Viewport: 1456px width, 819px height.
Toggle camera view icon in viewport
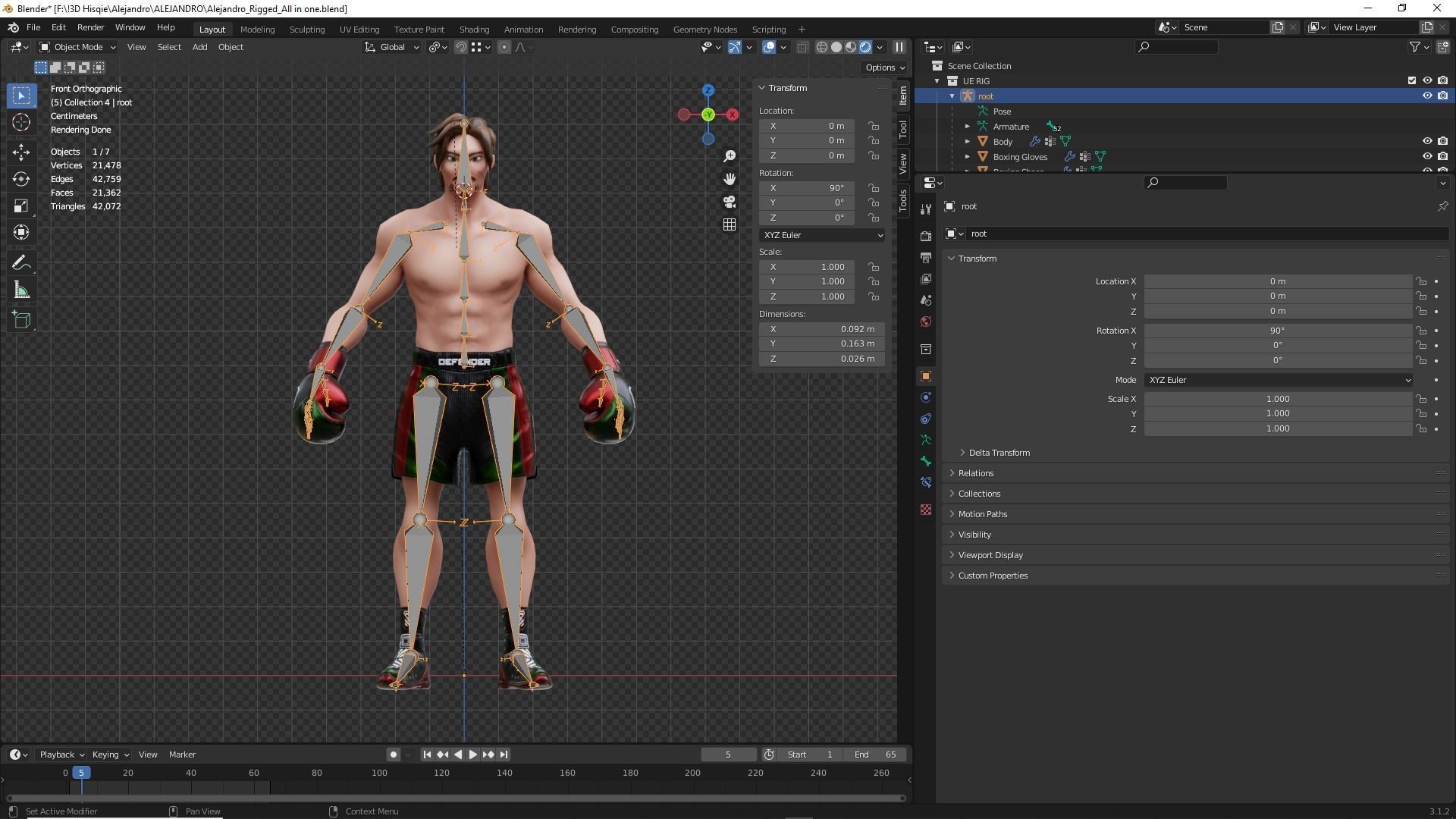click(x=730, y=202)
